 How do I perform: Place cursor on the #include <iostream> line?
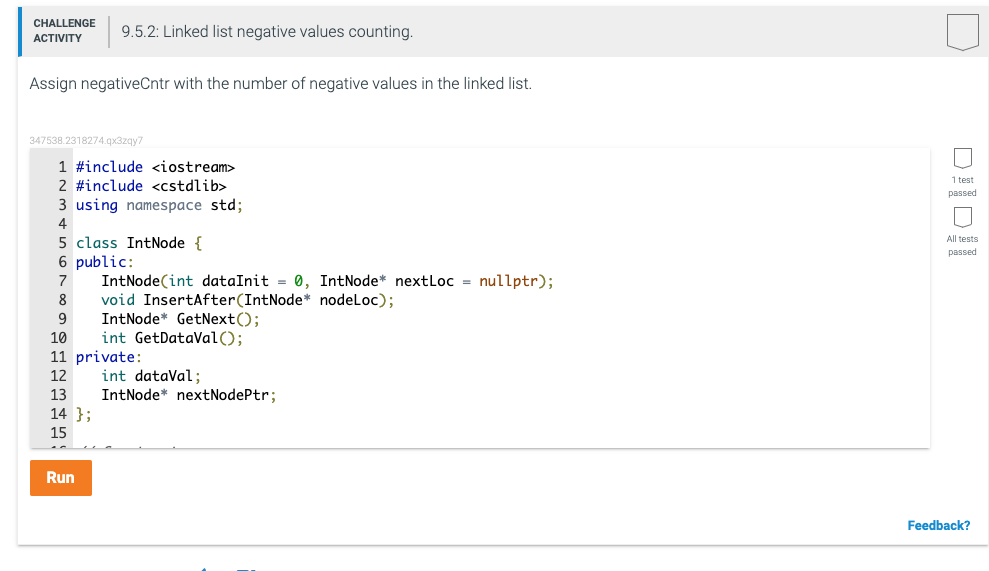click(155, 167)
